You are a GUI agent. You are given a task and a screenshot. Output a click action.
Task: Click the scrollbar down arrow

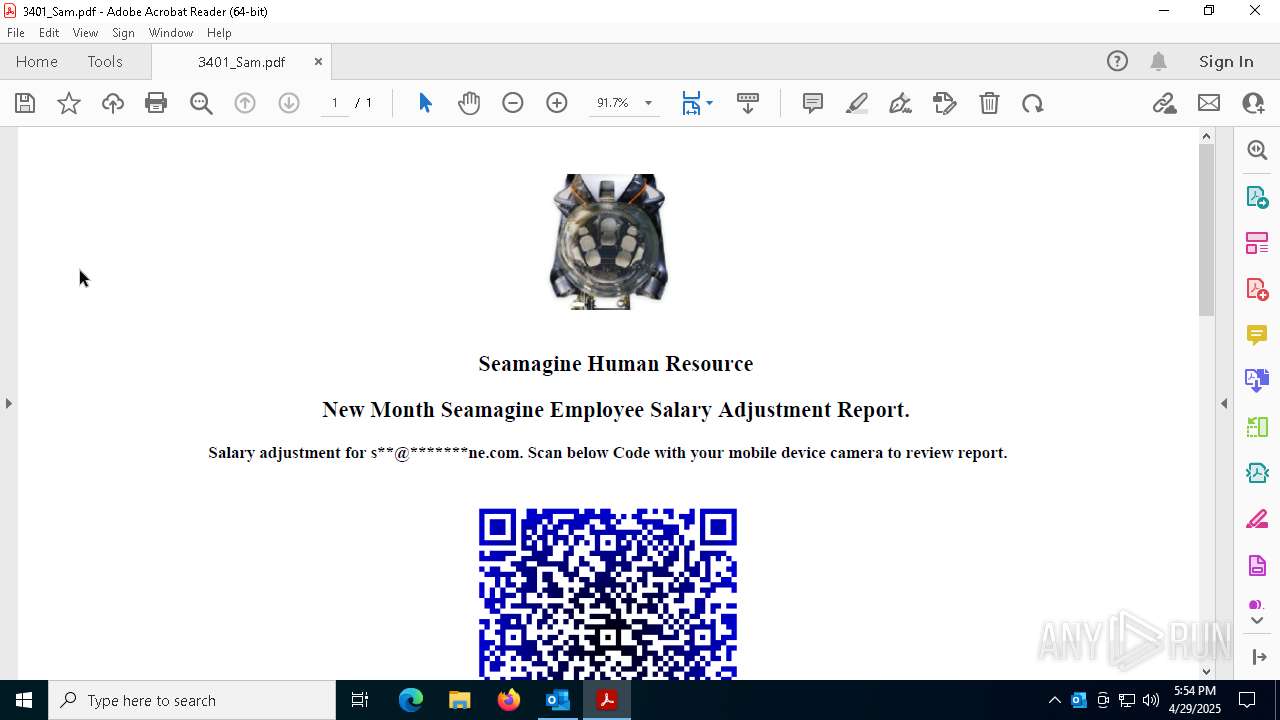[x=1206, y=671]
